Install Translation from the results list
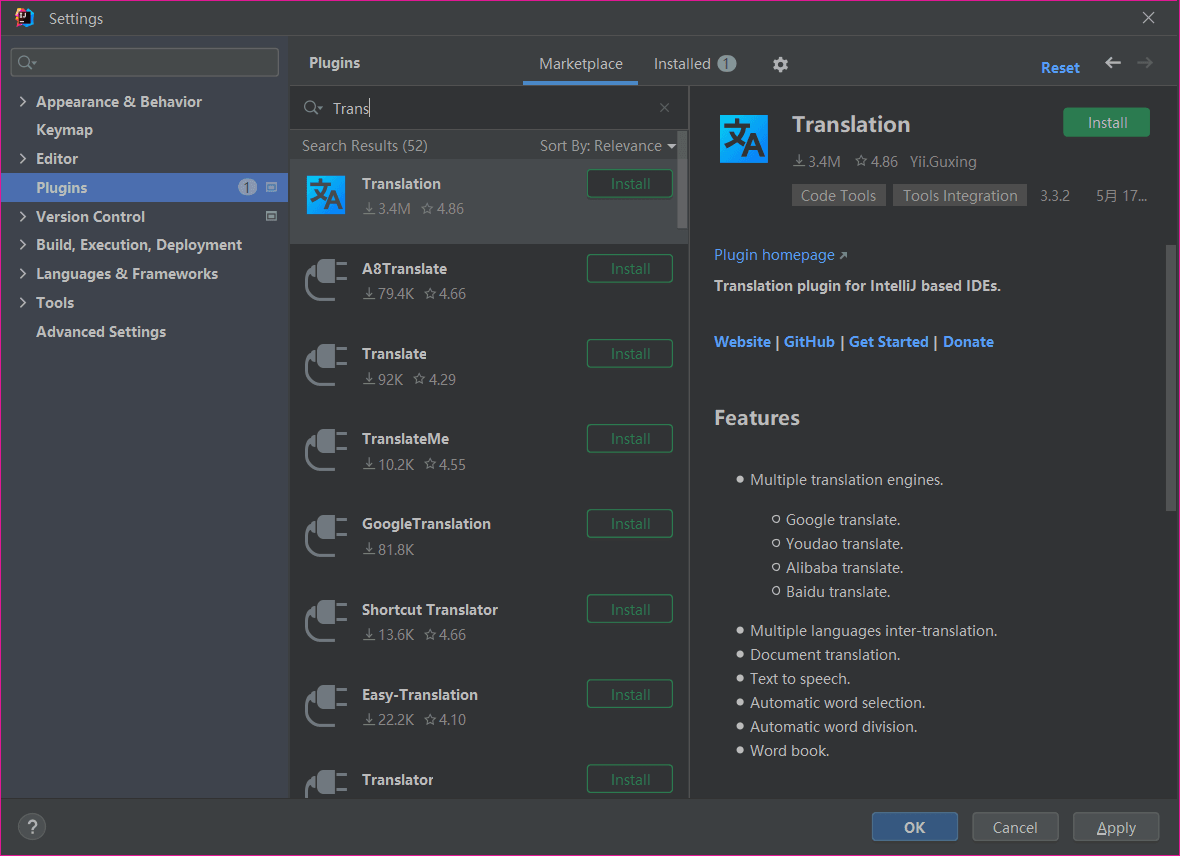The image size is (1180, 856). [630, 184]
